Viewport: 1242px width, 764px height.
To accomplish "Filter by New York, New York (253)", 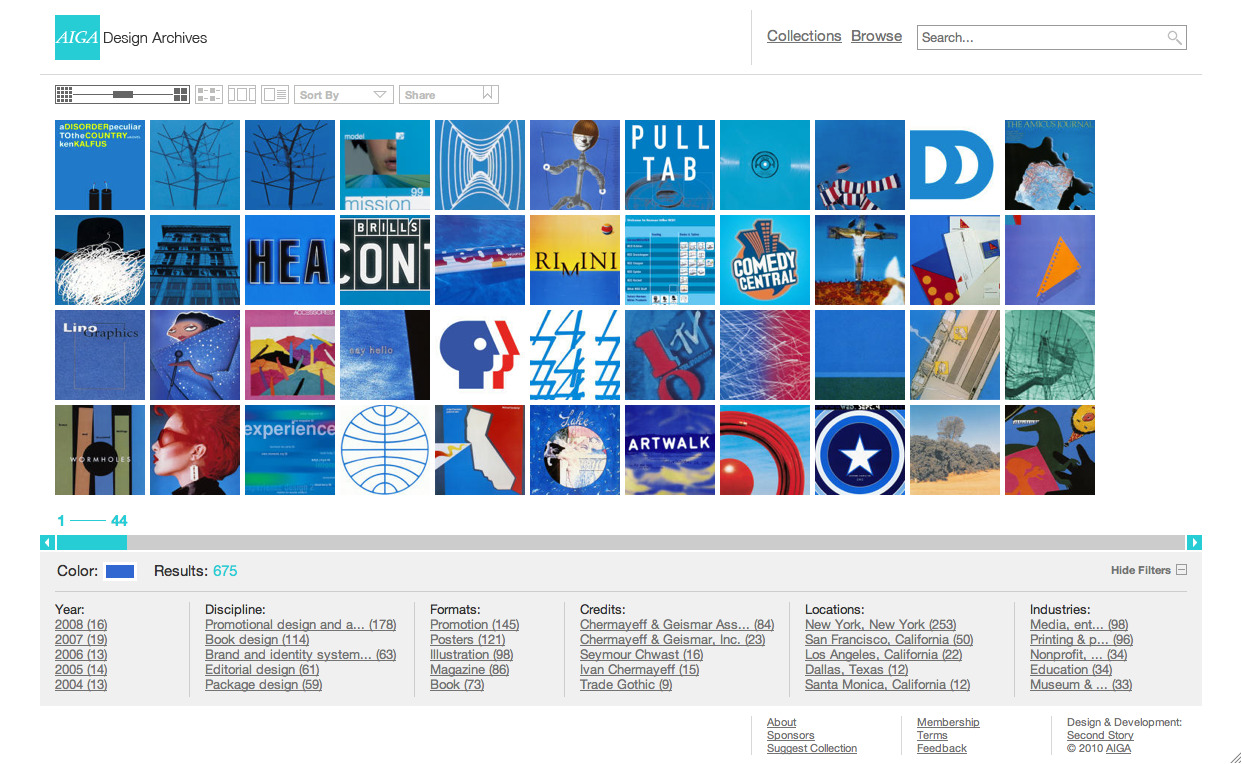I will tap(881, 625).
